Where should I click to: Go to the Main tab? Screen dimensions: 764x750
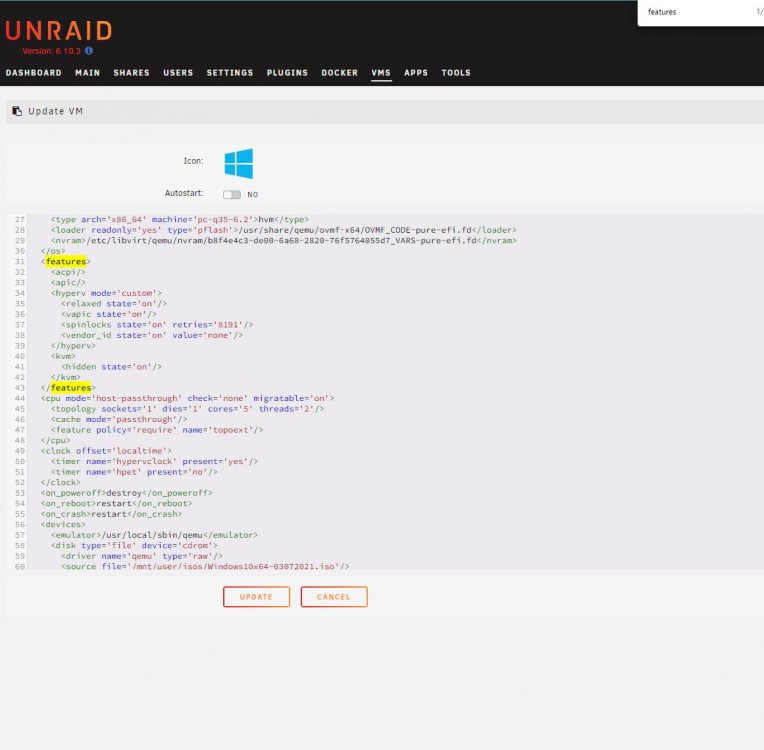tap(88, 73)
